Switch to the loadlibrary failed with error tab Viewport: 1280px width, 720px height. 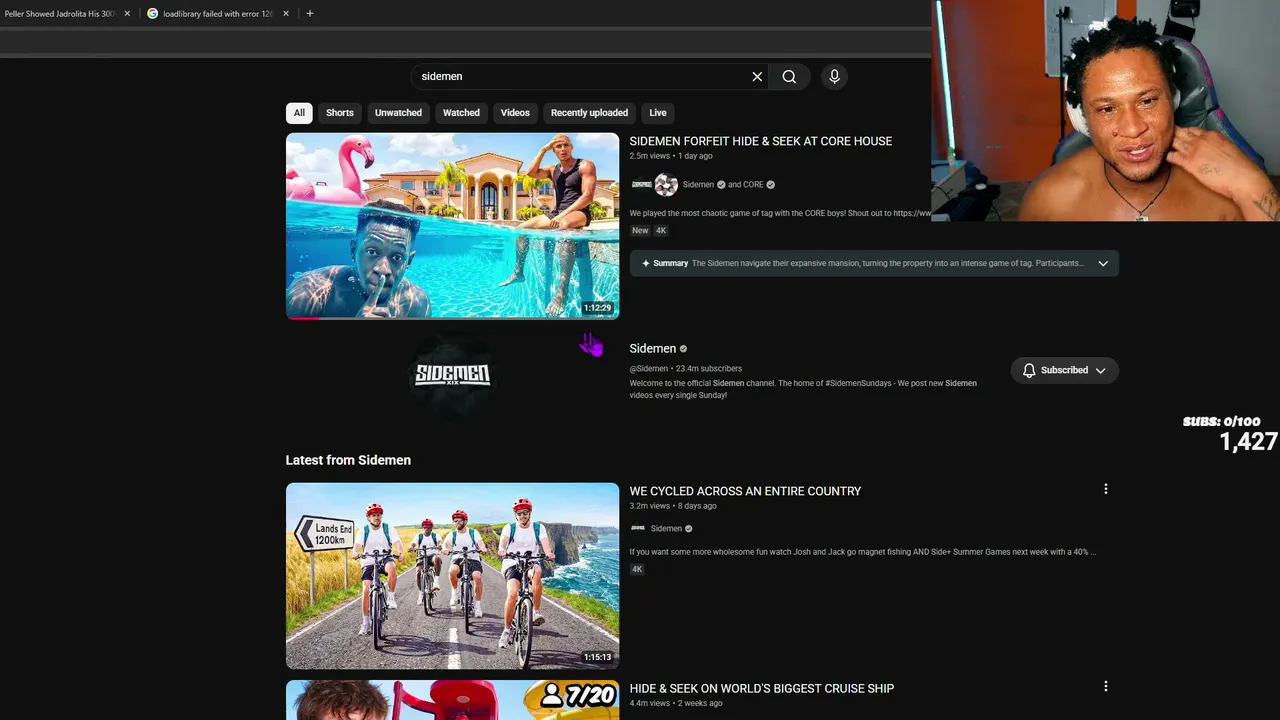[218, 14]
